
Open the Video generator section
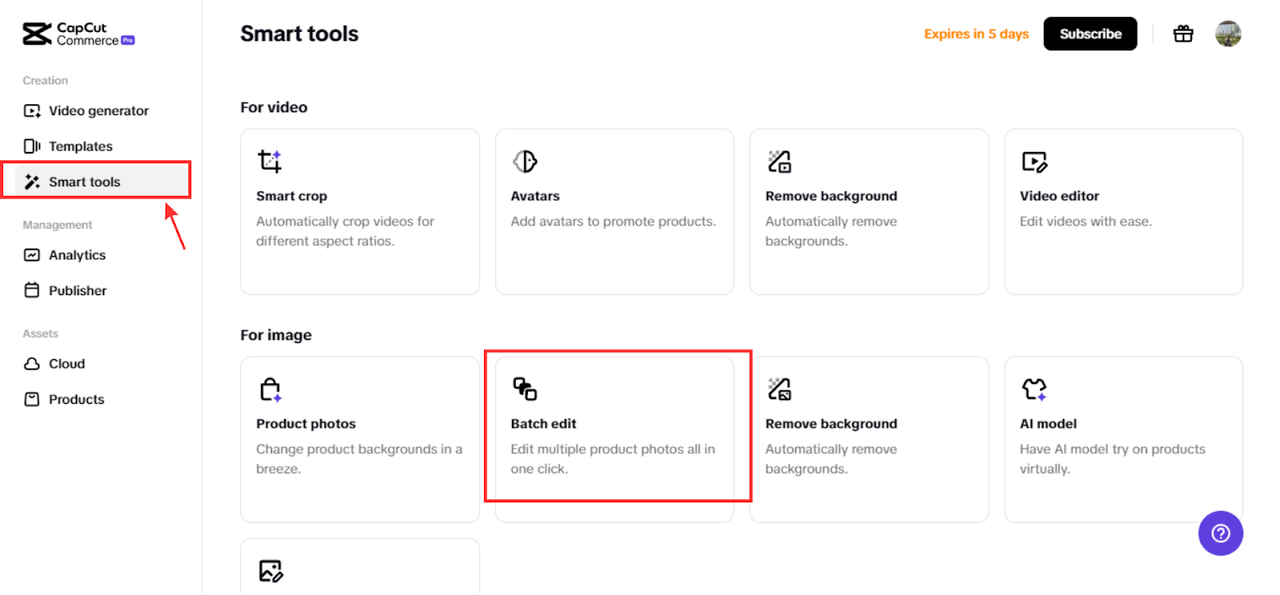click(87, 110)
